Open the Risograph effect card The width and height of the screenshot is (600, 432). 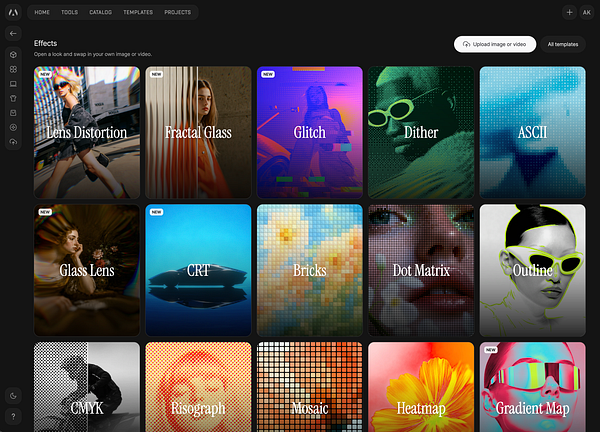[198, 387]
